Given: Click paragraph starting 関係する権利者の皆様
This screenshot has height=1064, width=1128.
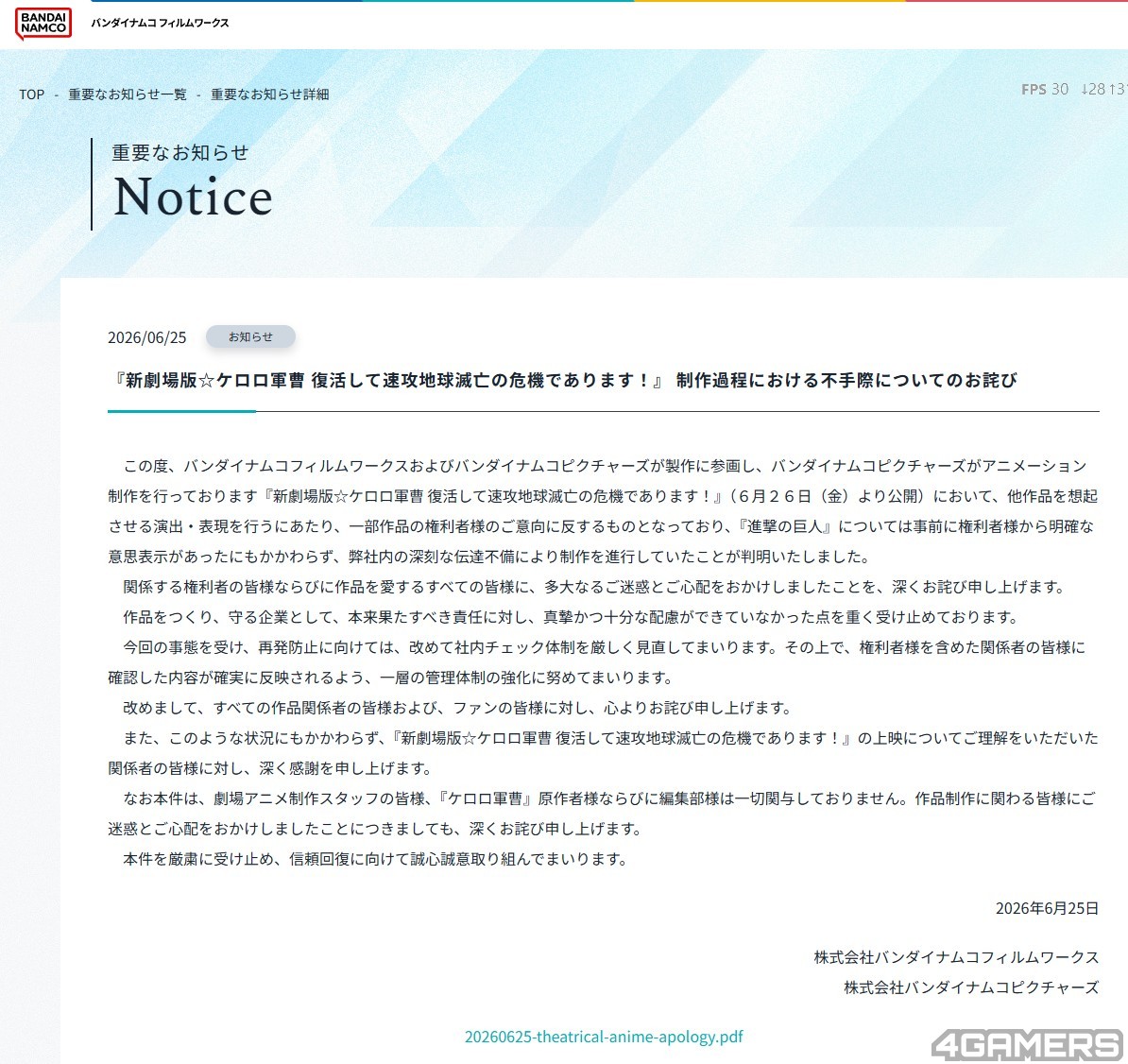Looking at the screenshot, I should [593, 587].
